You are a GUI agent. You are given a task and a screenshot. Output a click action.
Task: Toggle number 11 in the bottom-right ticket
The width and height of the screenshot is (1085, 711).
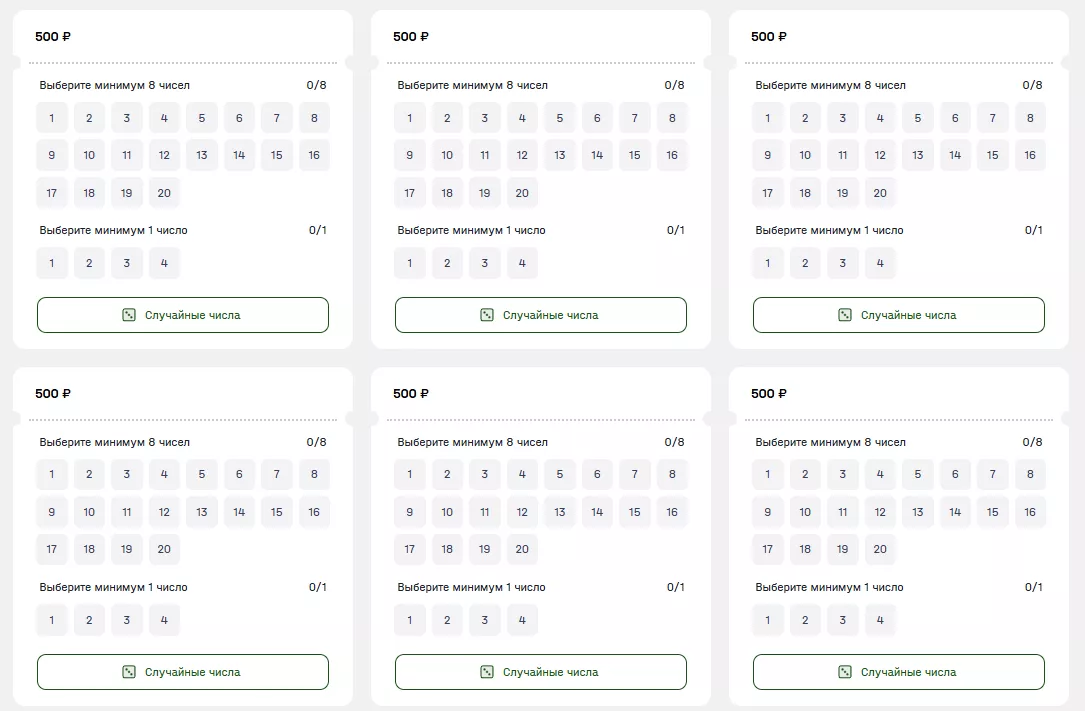coord(843,512)
